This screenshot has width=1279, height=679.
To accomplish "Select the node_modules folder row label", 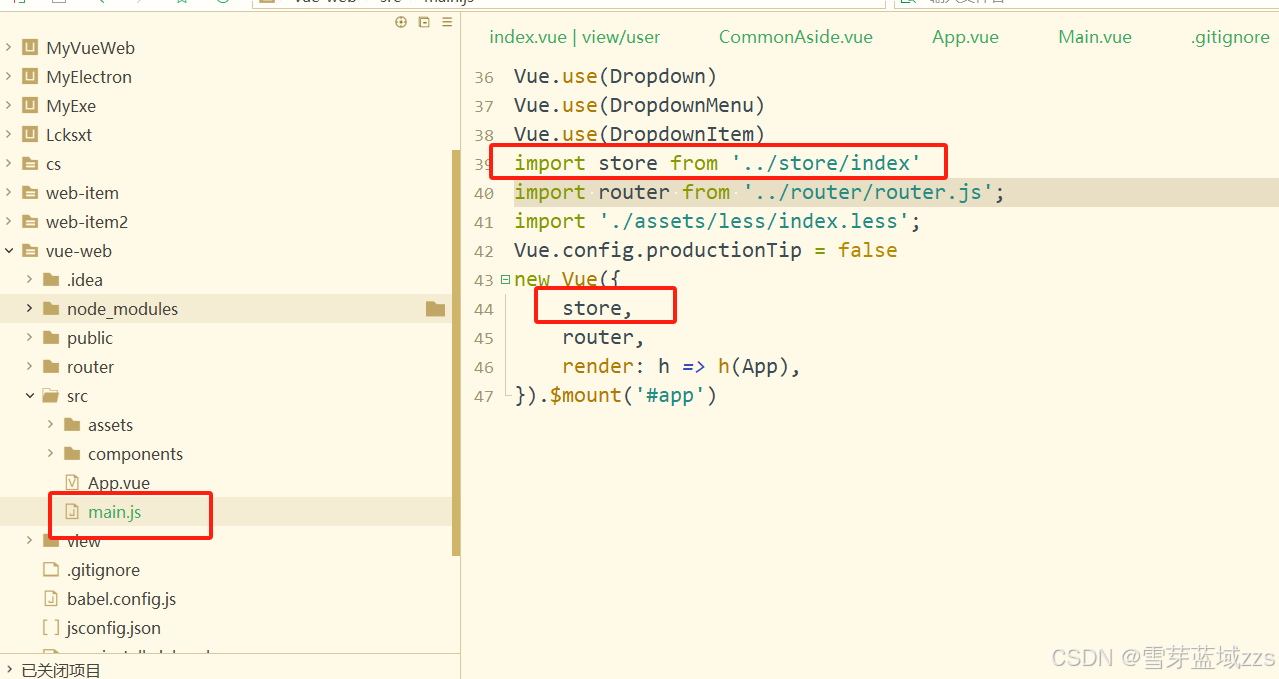I will 122,309.
